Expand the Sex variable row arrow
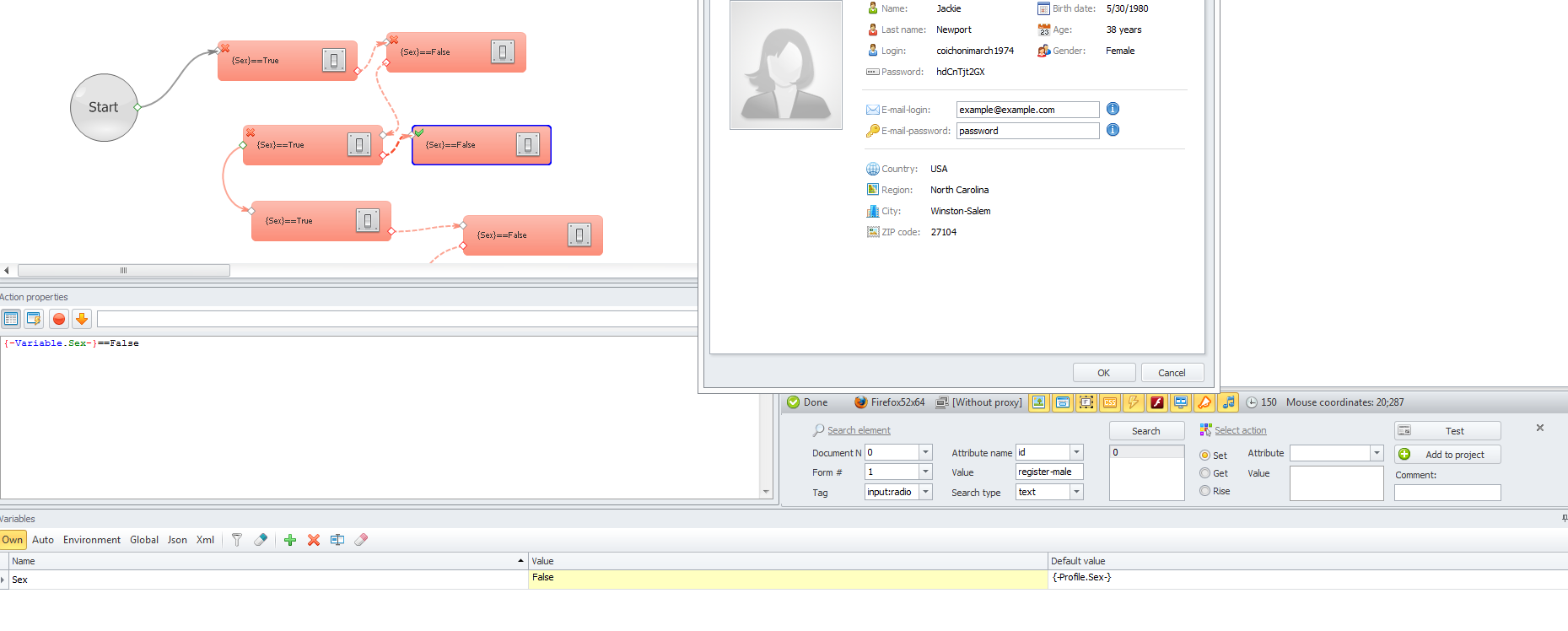Image resolution: width=1568 pixels, height=631 pixels. tap(3, 580)
